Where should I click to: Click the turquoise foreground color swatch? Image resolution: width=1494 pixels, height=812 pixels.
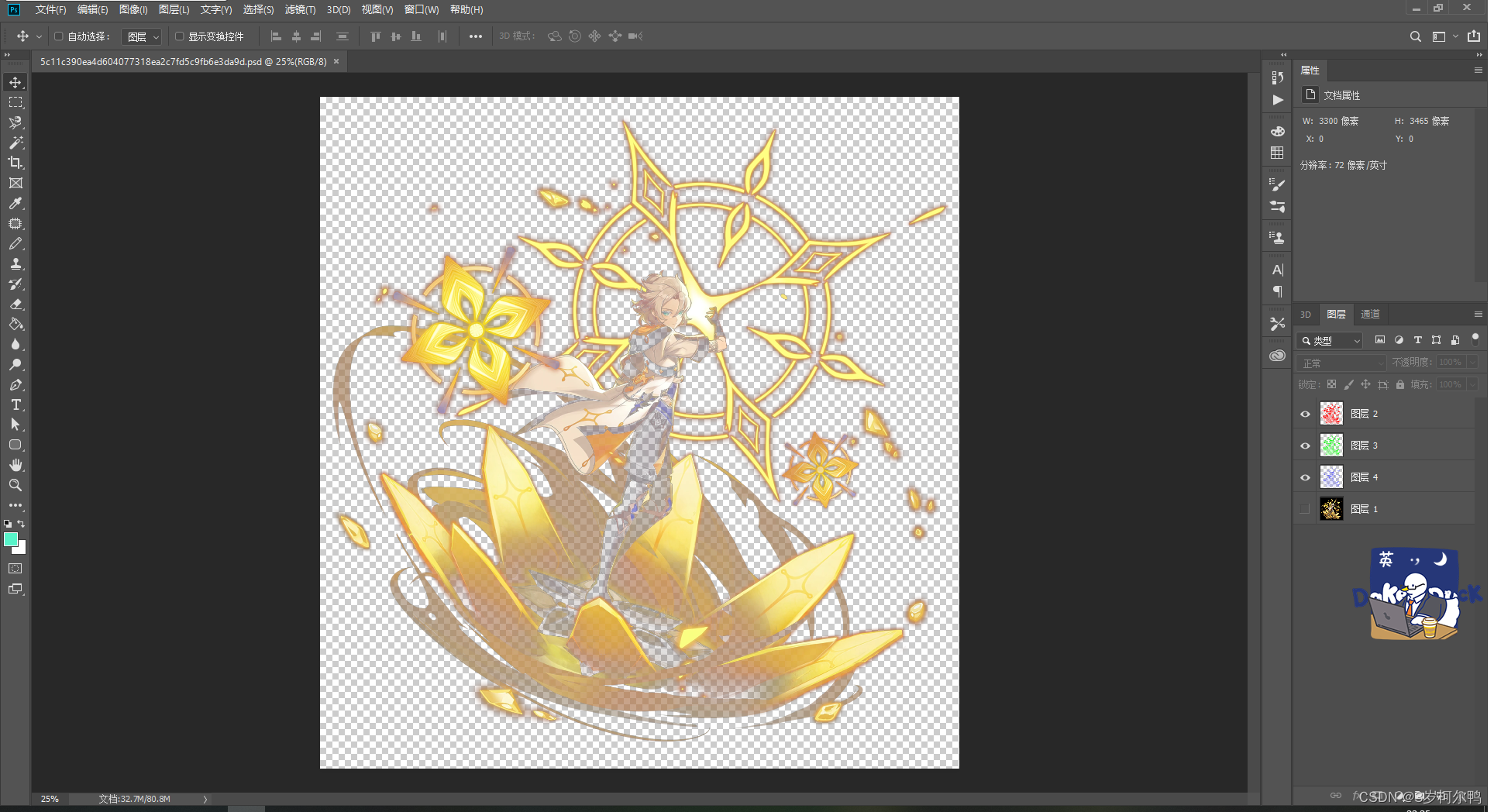click(x=11, y=539)
